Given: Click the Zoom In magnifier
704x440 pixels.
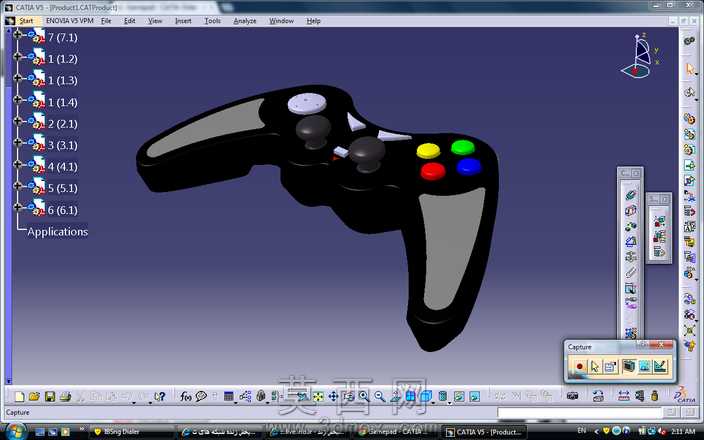Looking at the screenshot, I should [364, 396].
